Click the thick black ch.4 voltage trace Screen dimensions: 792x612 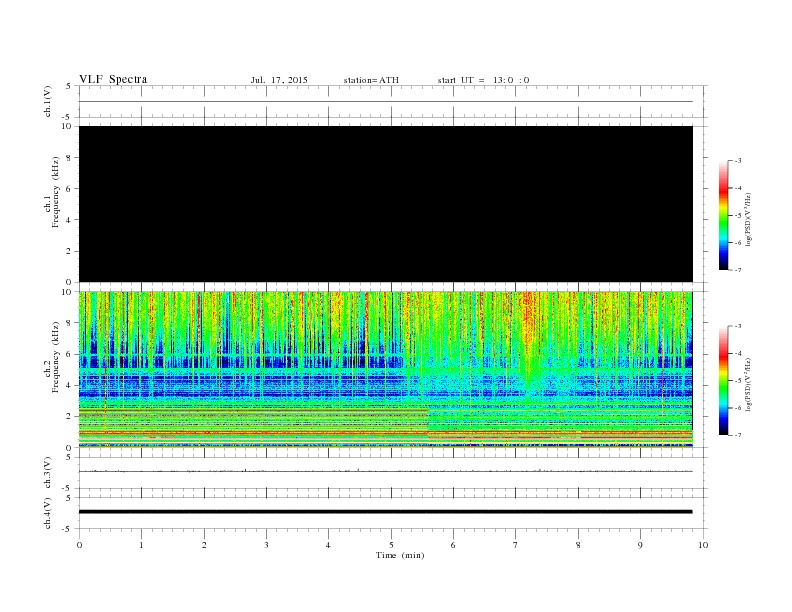386,512
